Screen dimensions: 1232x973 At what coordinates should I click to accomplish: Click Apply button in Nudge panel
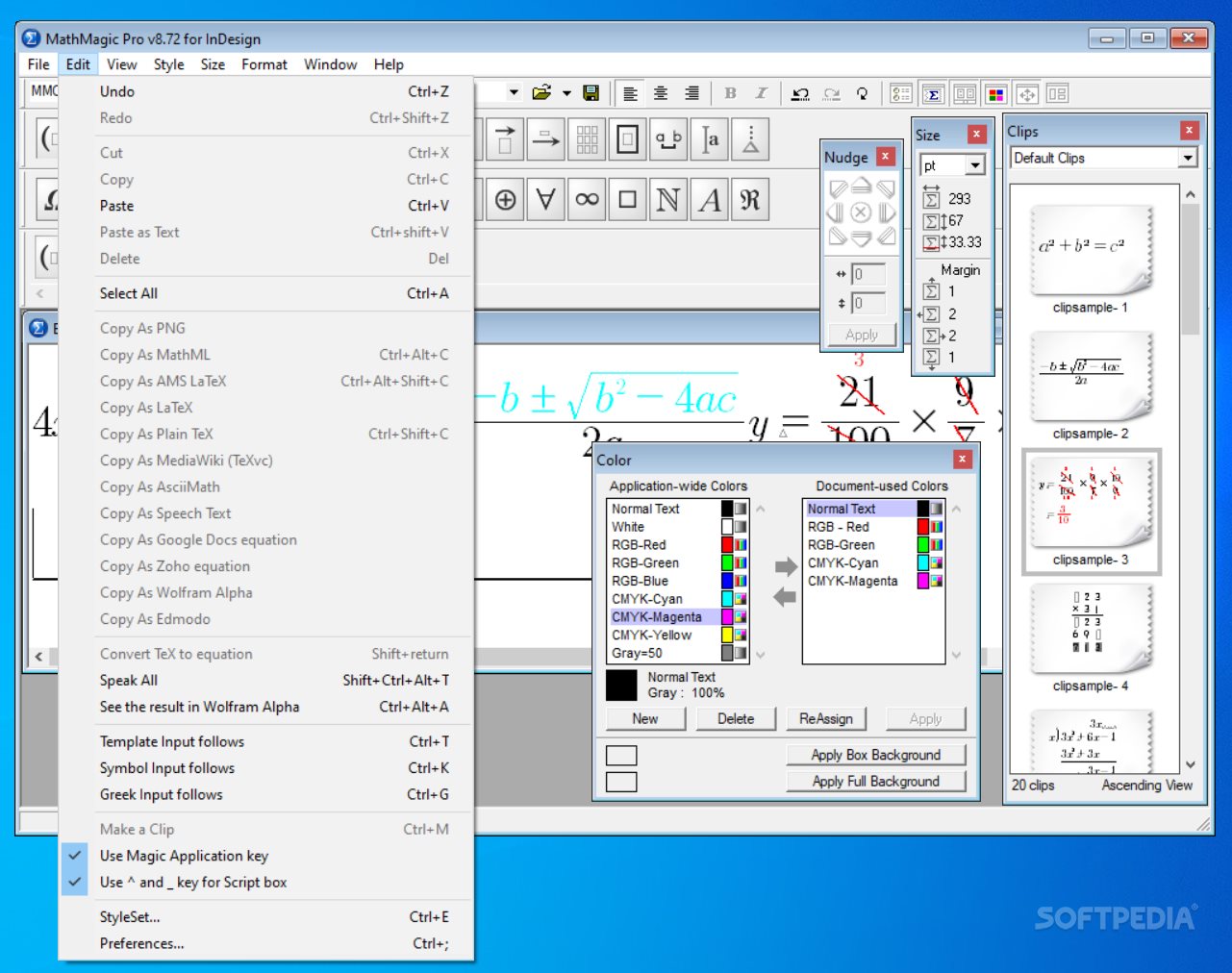[862, 335]
